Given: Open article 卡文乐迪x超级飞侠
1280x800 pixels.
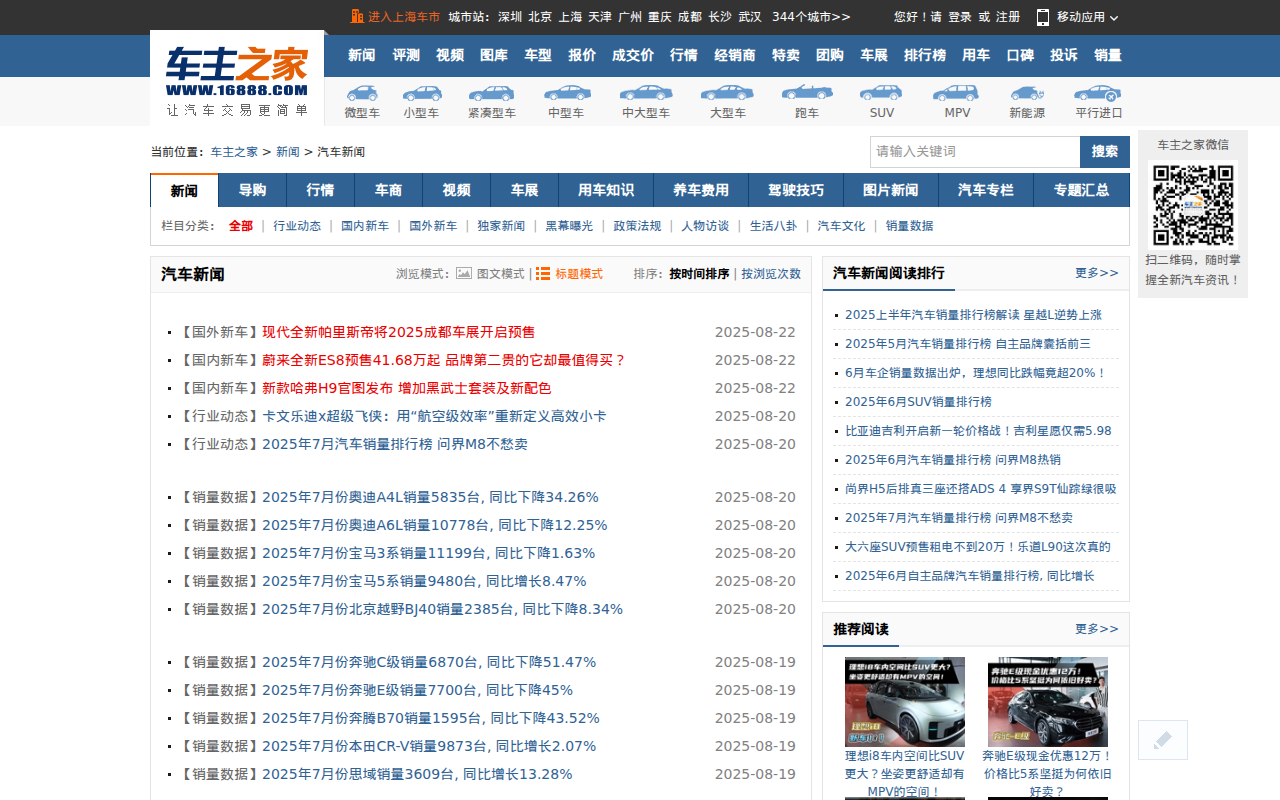Looking at the screenshot, I should (434, 416).
